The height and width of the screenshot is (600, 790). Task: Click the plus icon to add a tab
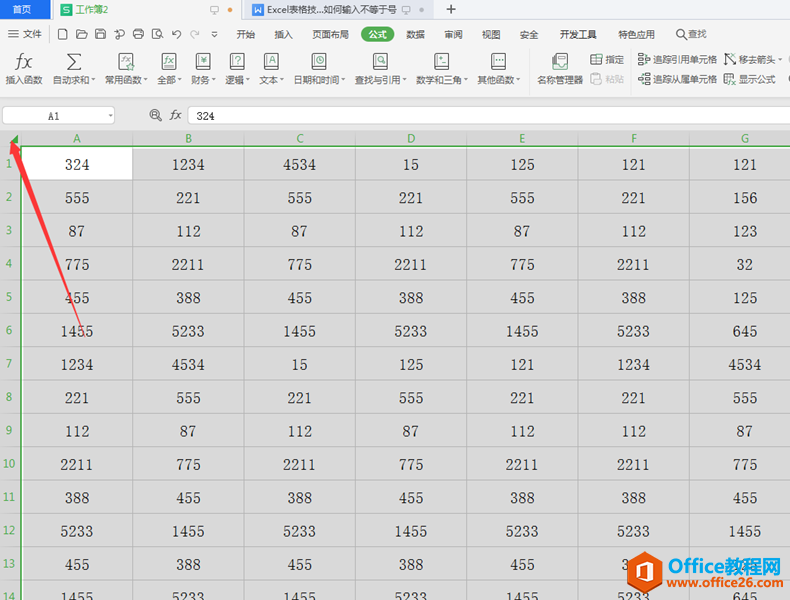[451, 9]
